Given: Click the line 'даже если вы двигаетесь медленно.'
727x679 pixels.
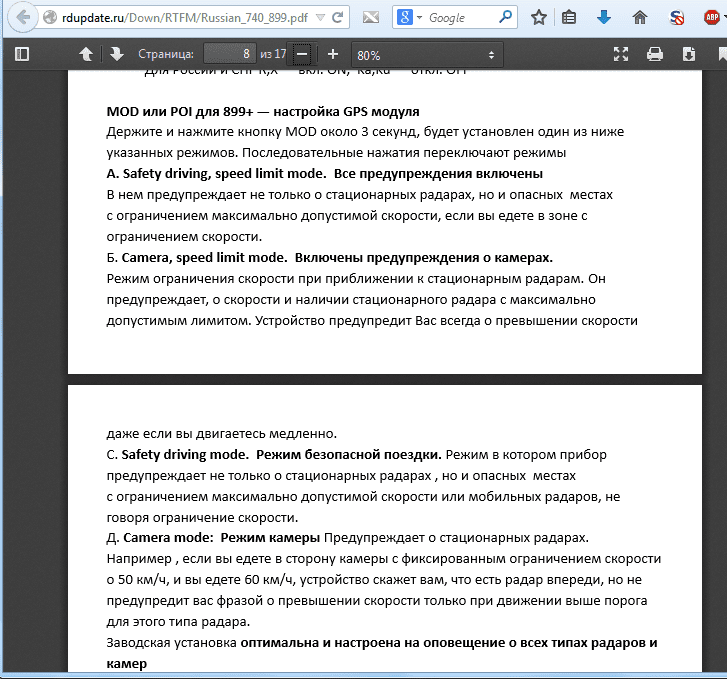Looking at the screenshot, I should (x=222, y=434).
